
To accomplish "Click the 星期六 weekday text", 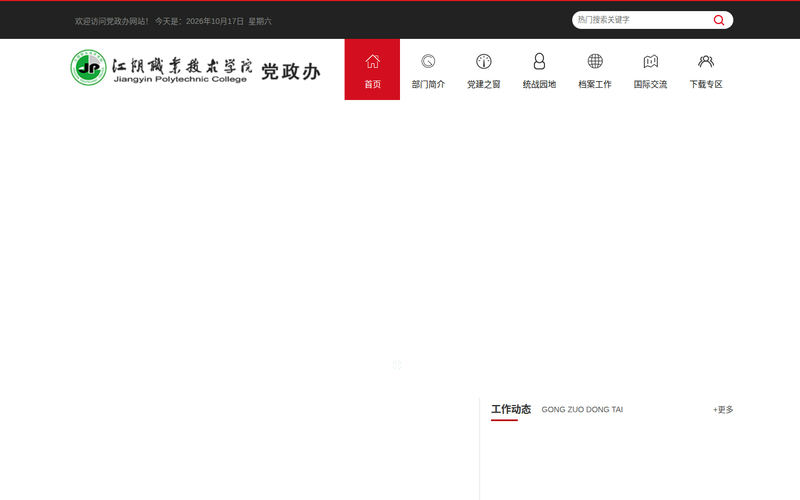I will [x=260, y=21].
